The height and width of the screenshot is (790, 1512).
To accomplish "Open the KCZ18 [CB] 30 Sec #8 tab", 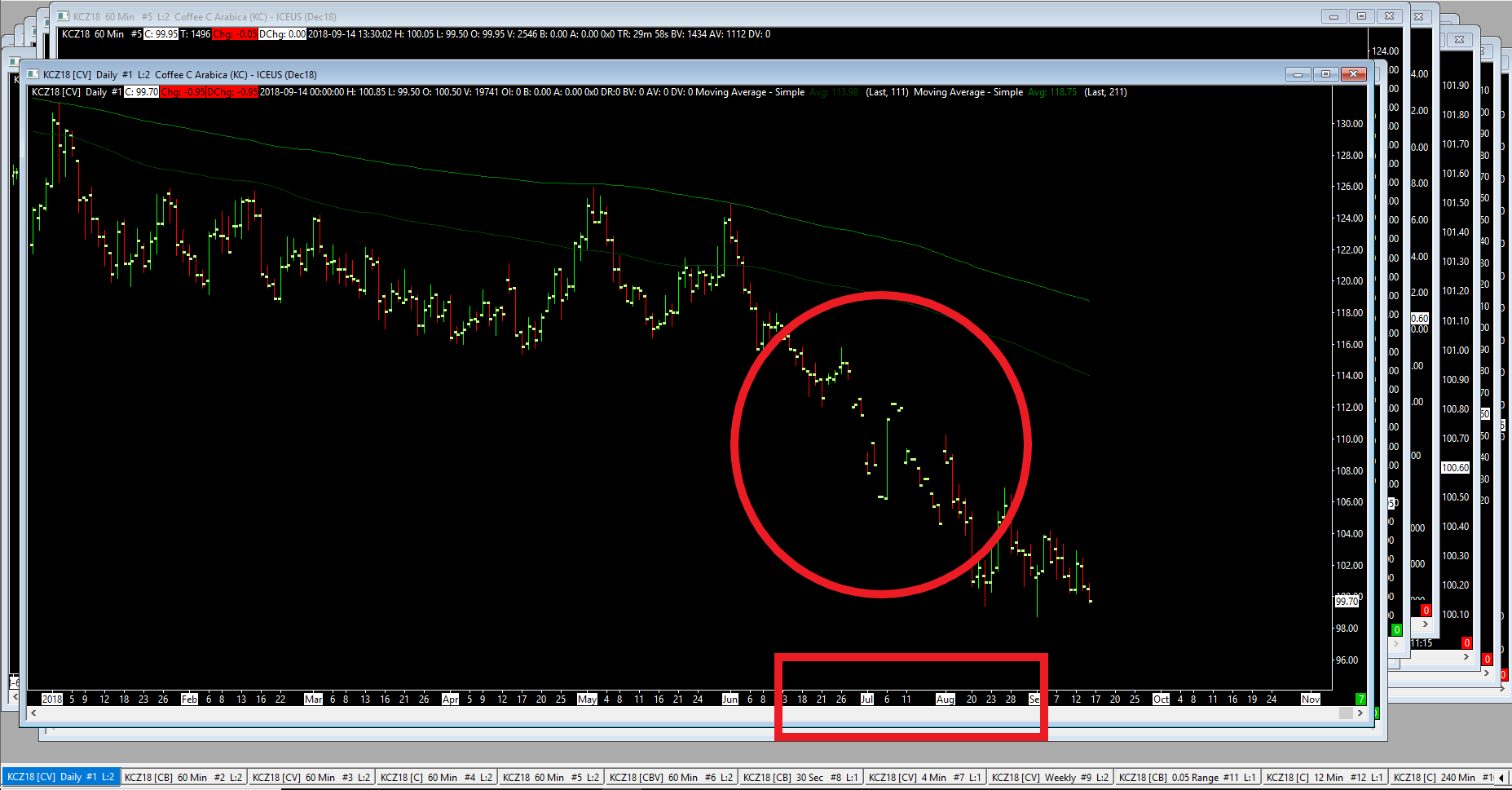I will click(800, 778).
